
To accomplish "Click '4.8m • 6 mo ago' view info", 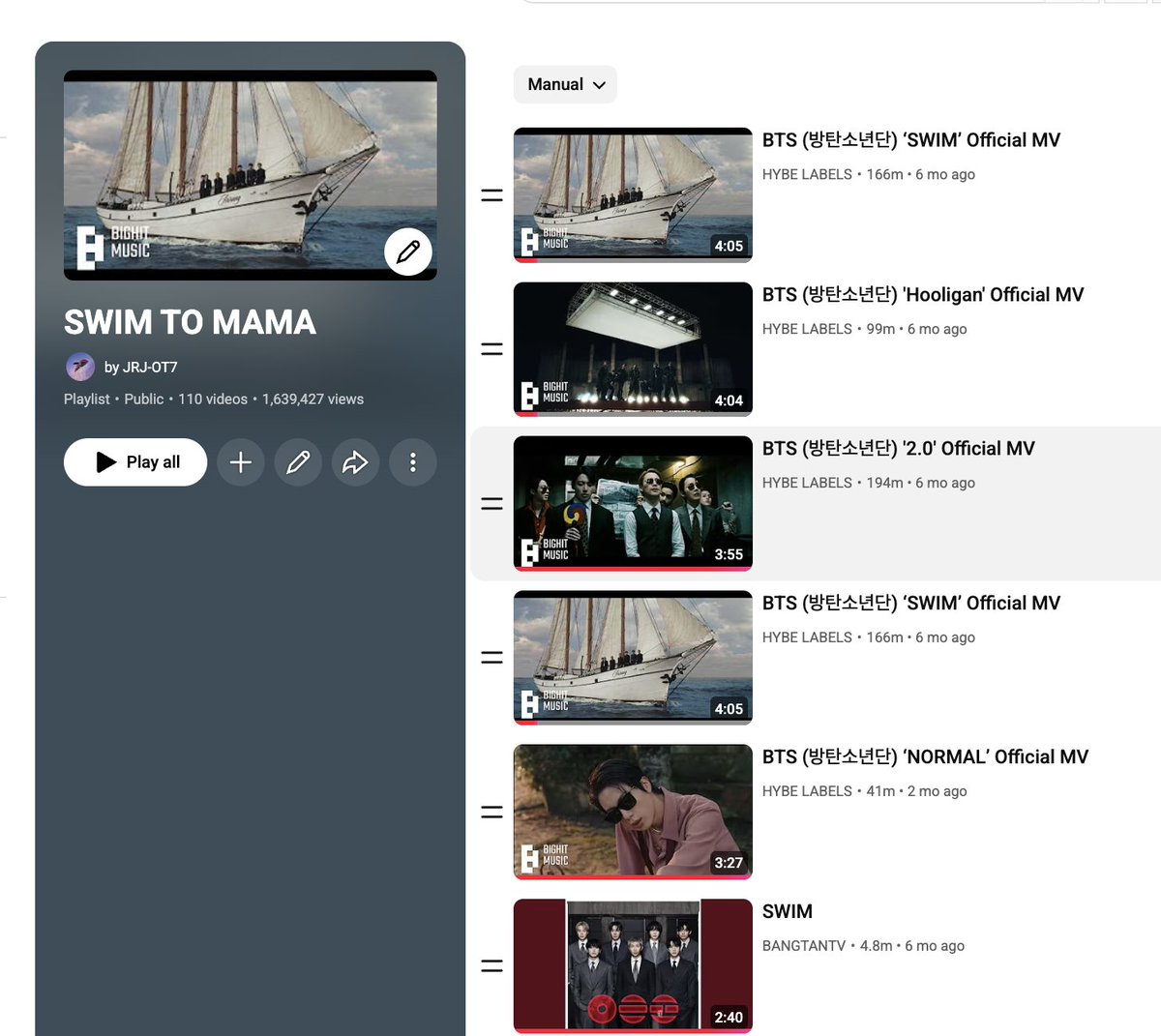I will 912,946.
